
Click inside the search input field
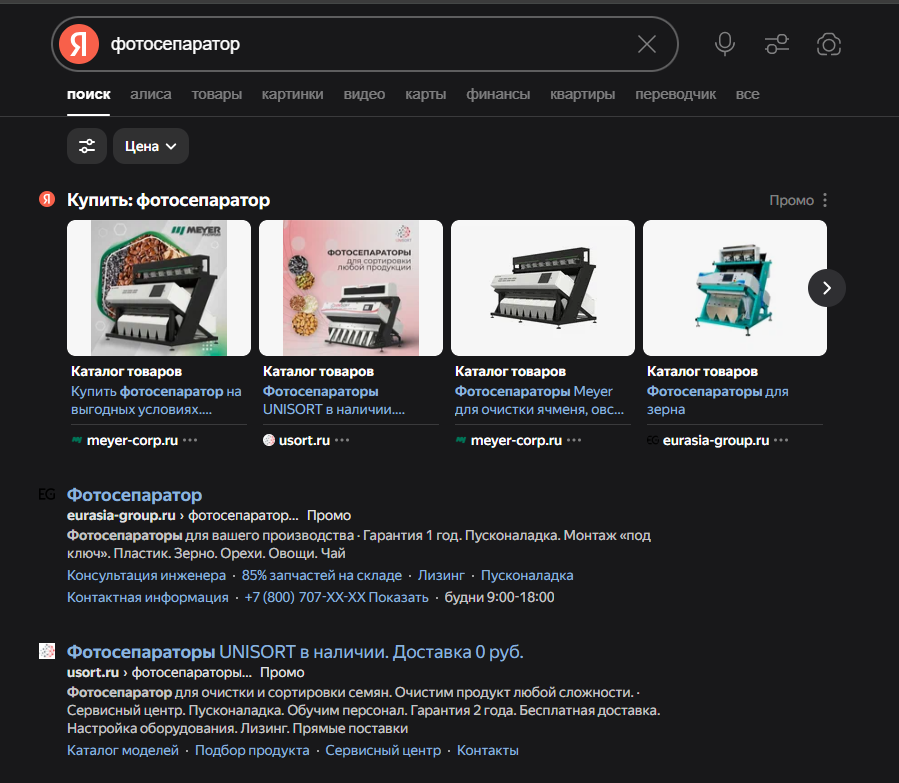click(360, 44)
